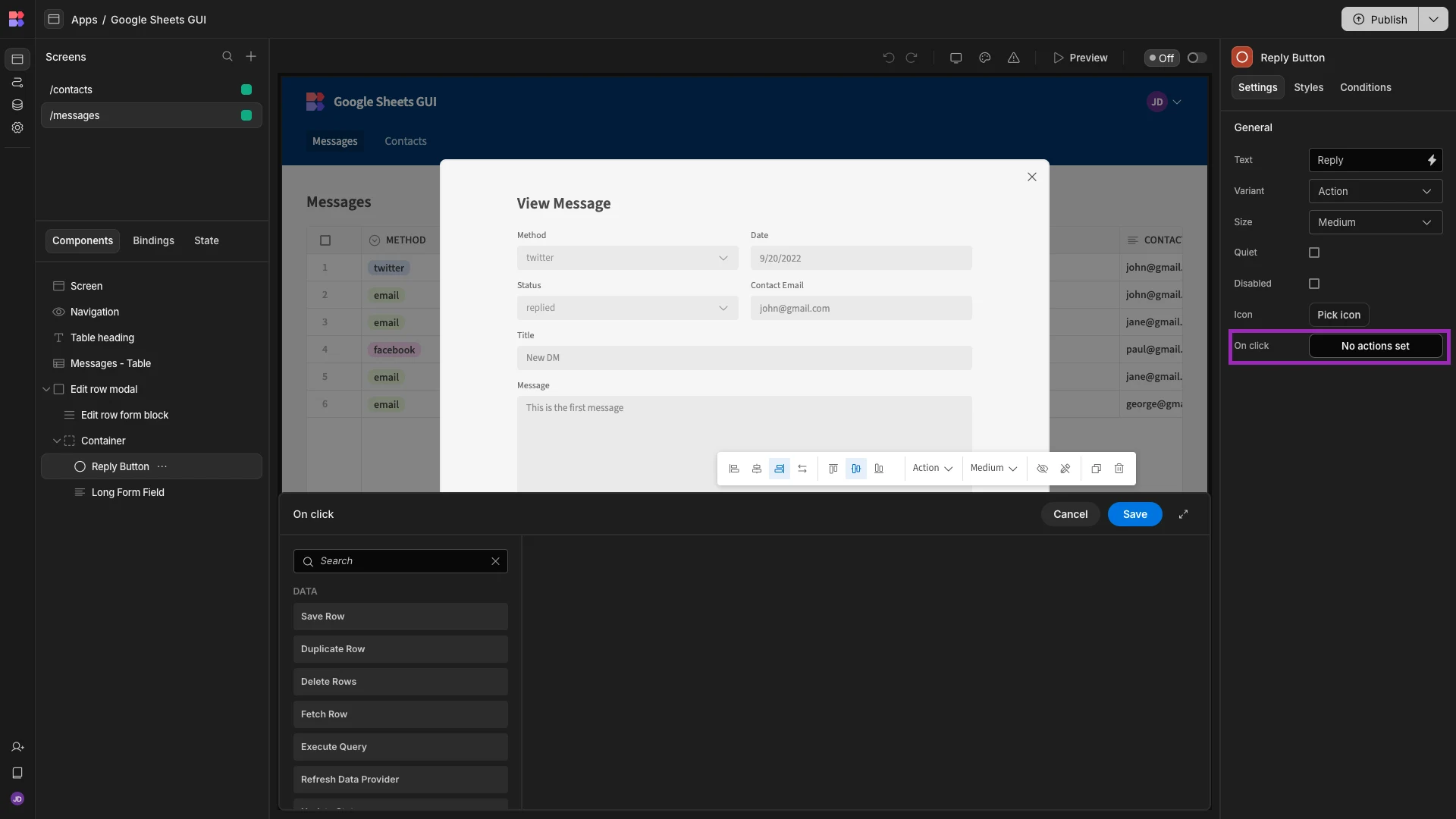
Task: Open the Medium dropdown in floating toolbar
Action: coord(993,469)
